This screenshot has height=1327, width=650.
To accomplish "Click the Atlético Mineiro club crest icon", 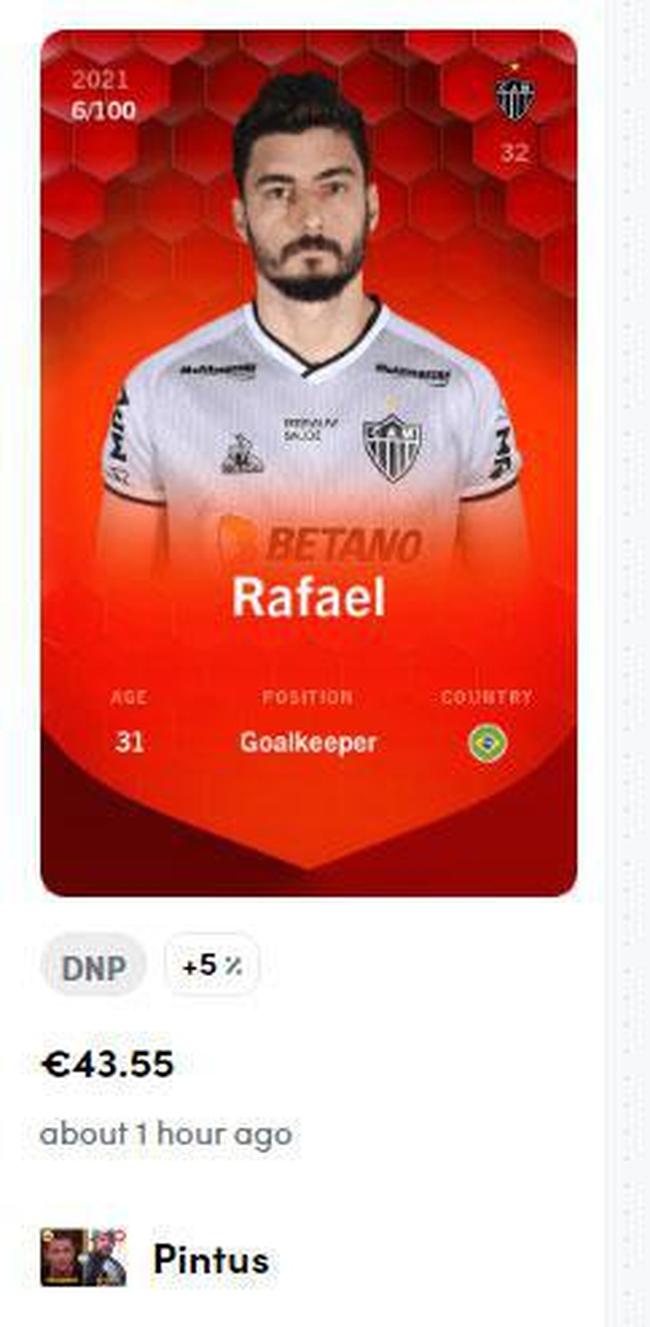I will coord(514,97).
